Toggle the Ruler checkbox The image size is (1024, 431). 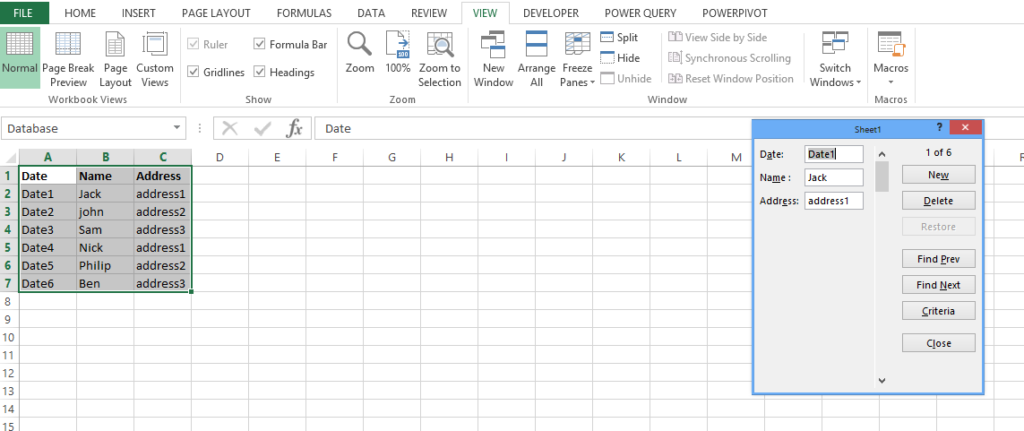tap(193, 44)
